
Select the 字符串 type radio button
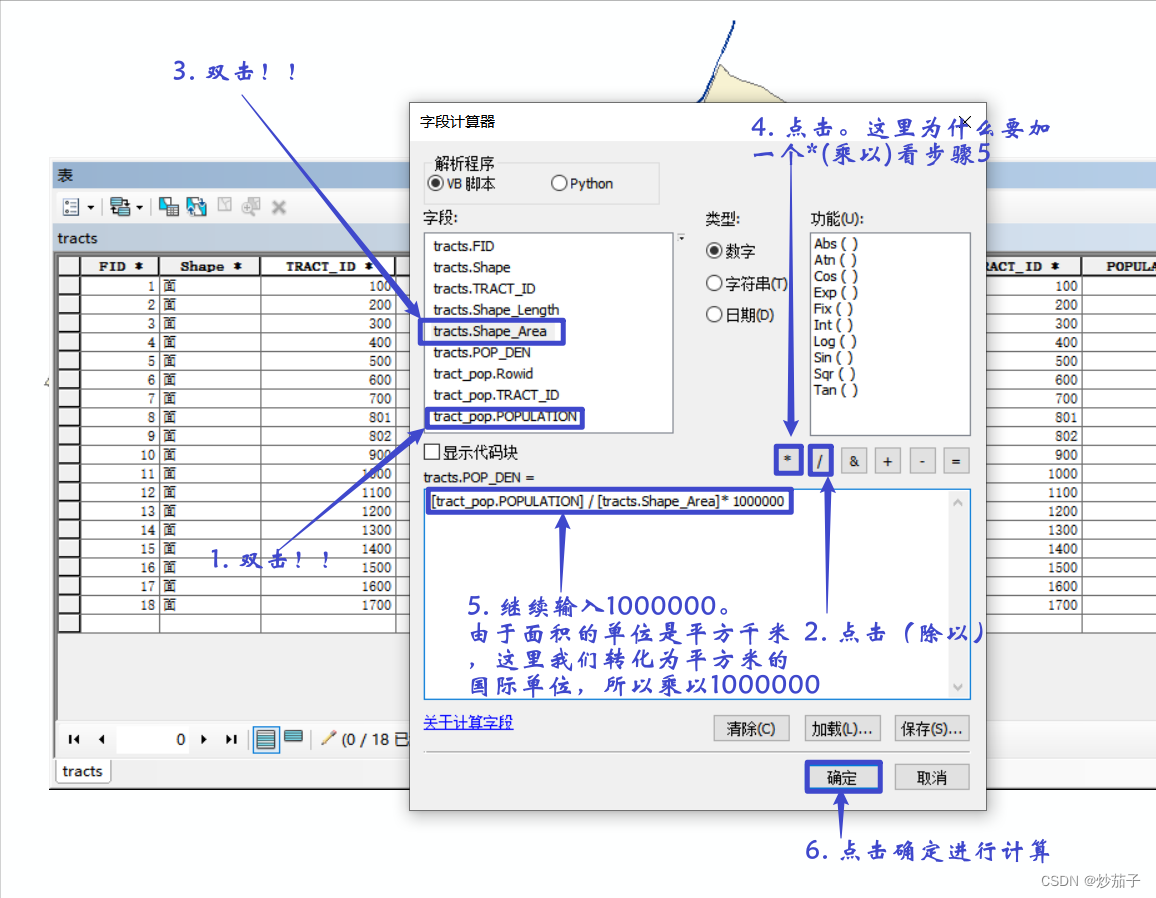pos(714,283)
